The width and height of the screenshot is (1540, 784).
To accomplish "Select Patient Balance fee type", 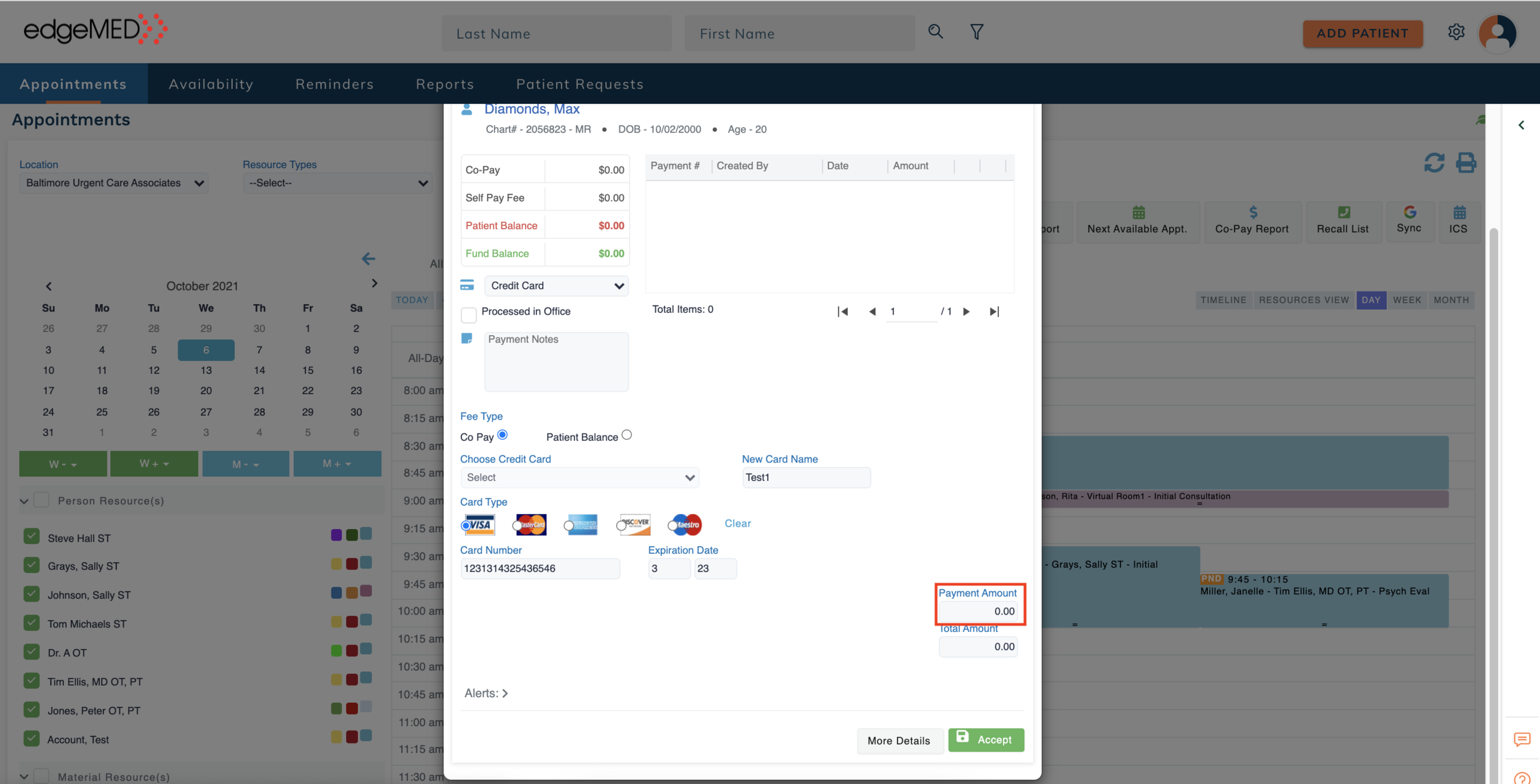I will 626,435.
